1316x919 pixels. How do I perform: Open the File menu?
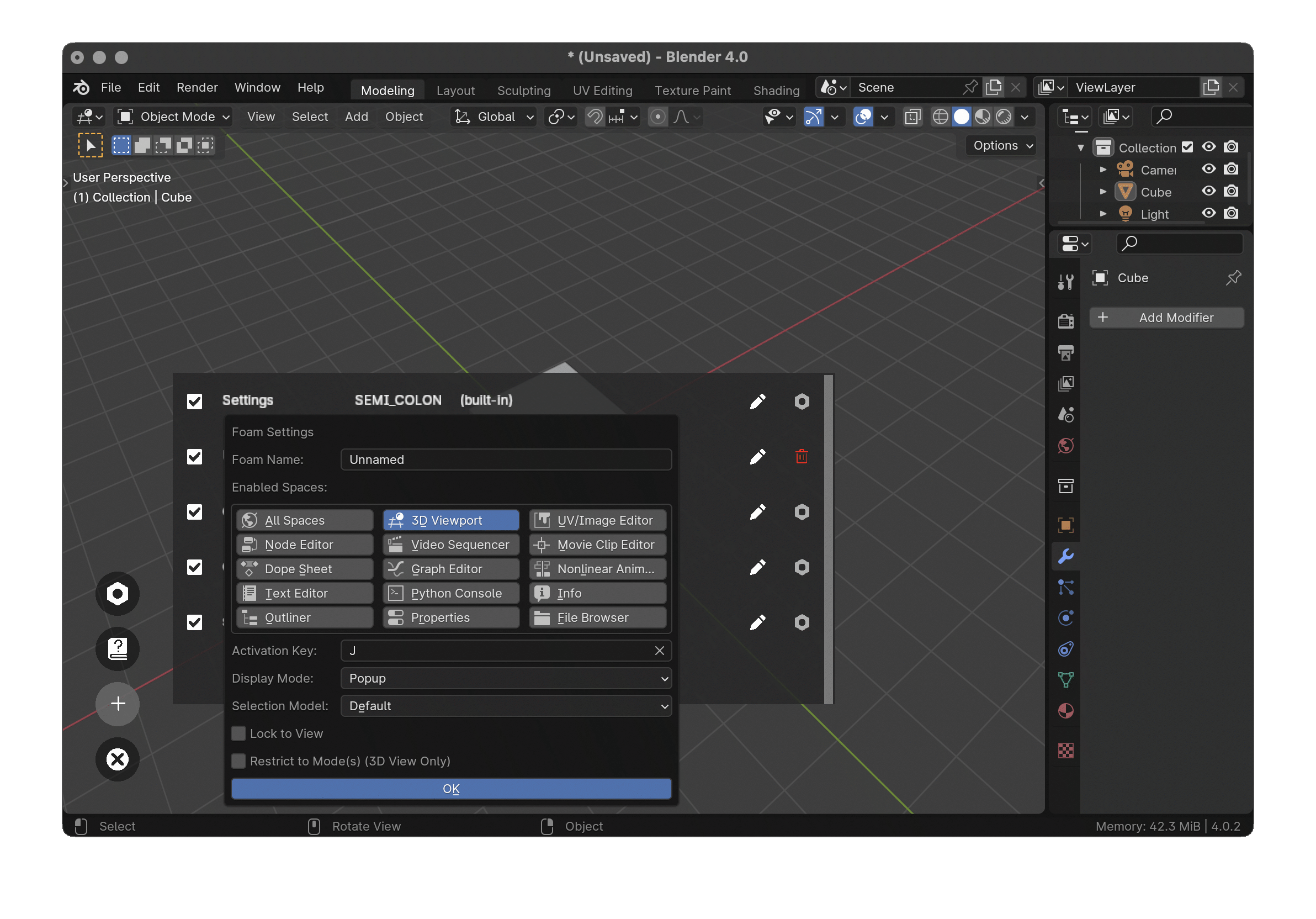pyautogui.click(x=110, y=87)
